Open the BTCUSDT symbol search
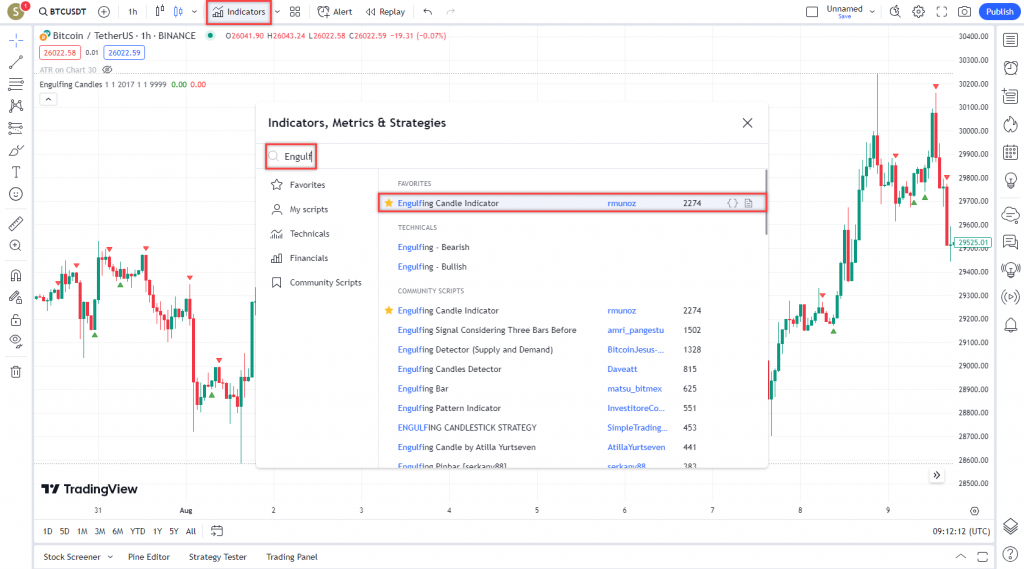1024x569 pixels. point(62,12)
